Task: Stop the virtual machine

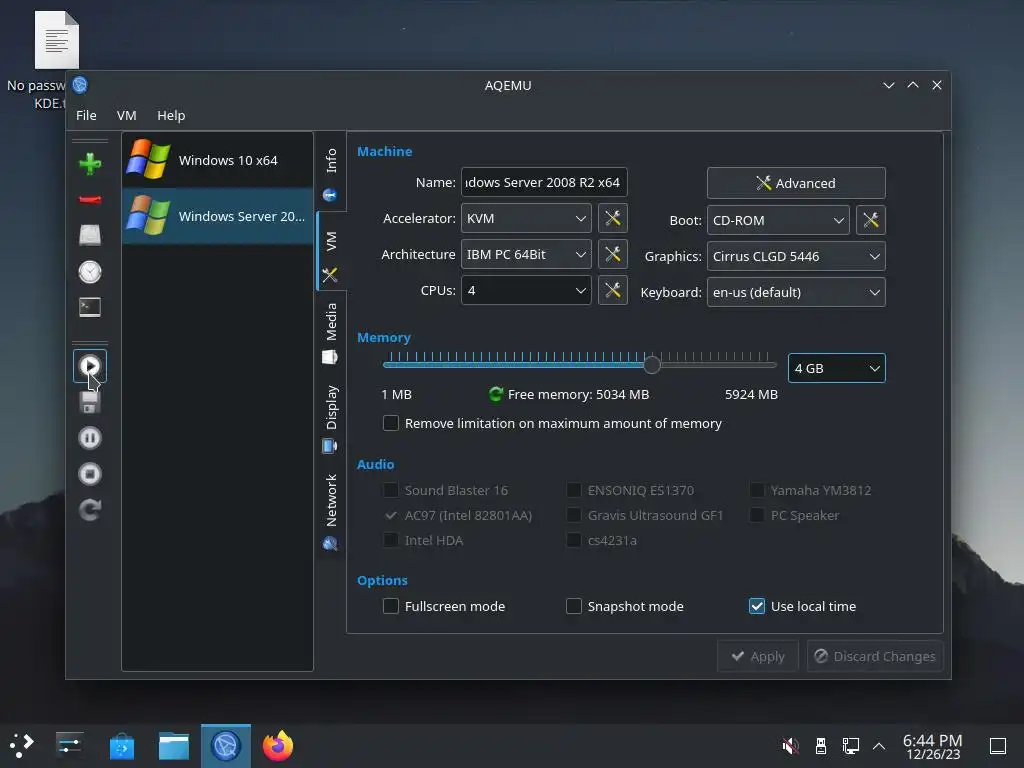Action: [x=90, y=473]
